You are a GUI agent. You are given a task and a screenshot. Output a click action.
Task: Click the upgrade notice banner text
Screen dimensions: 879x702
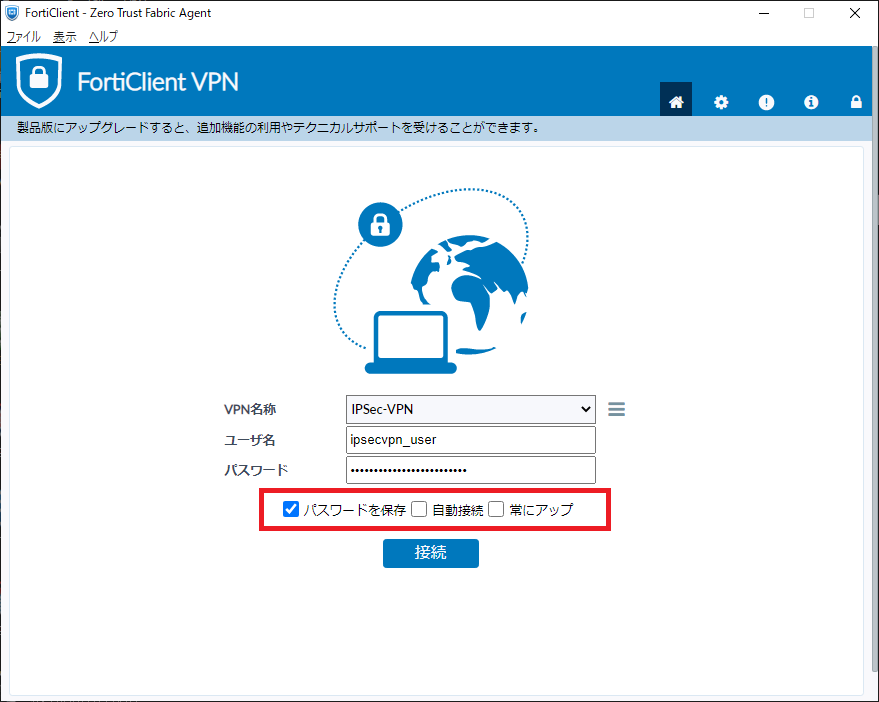click(x=279, y=128)
